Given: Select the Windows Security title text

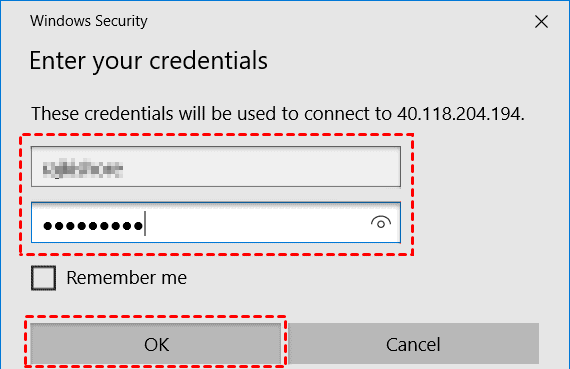Looking at the screenshot, I should pos(89,21).
